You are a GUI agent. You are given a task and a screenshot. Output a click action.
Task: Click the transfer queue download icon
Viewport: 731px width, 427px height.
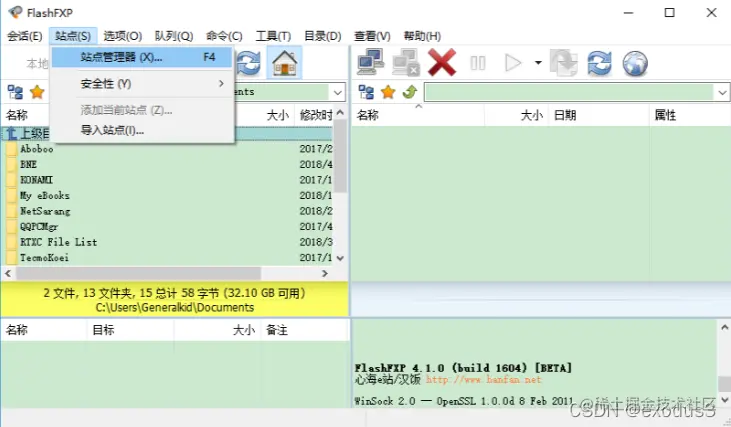tap(564, 62)
